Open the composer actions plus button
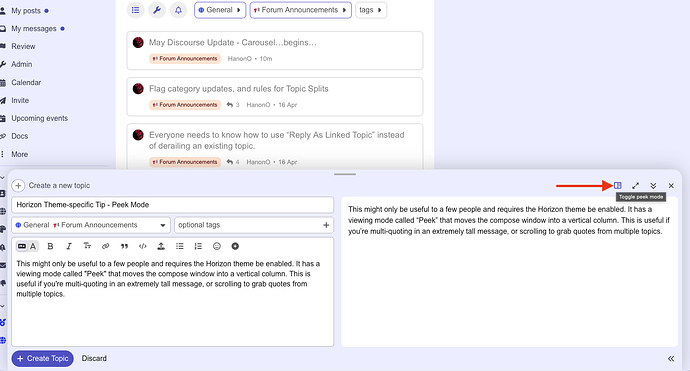690x371 pixels. (x=18, y=186)
